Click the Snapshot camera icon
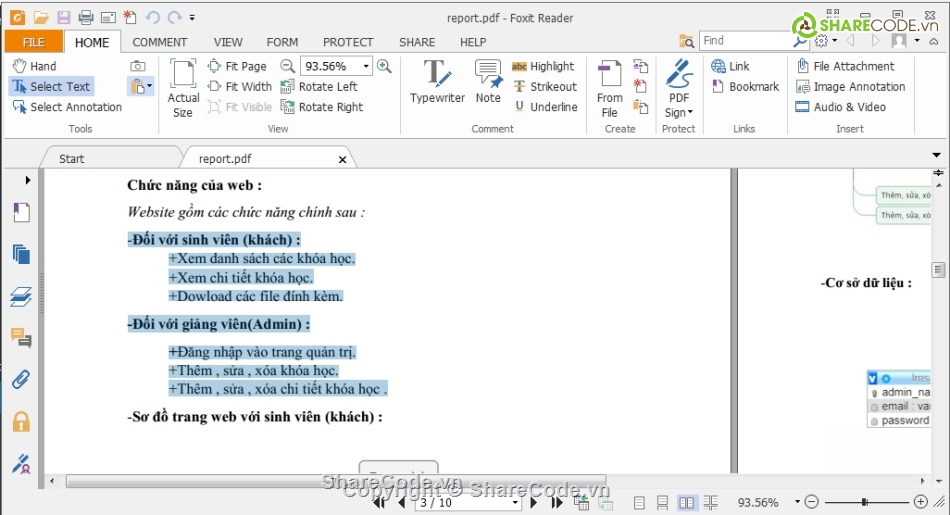 click(x=138, y=66)
